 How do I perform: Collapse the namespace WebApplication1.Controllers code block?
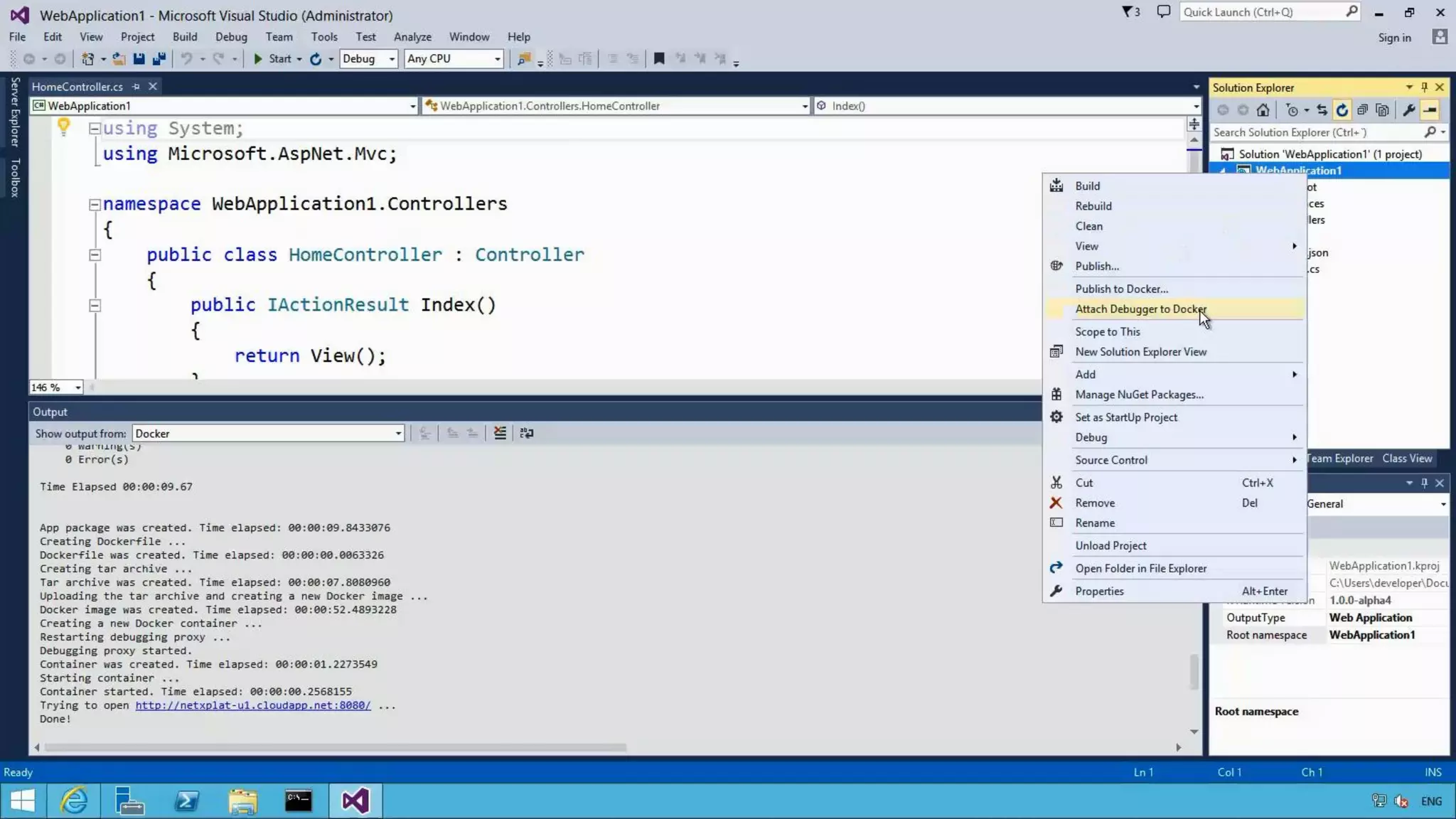click(94, 205)
